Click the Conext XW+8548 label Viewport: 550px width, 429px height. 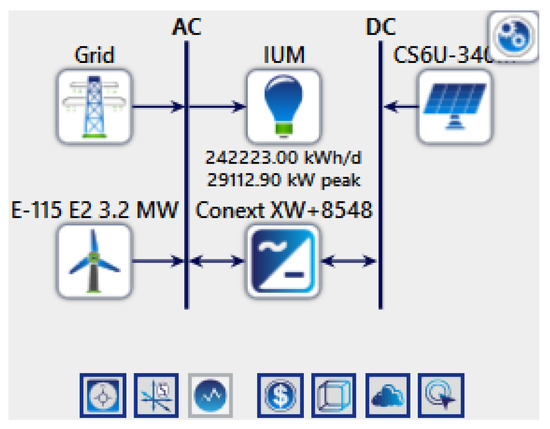pyautogui.click(x=284, y=210)
